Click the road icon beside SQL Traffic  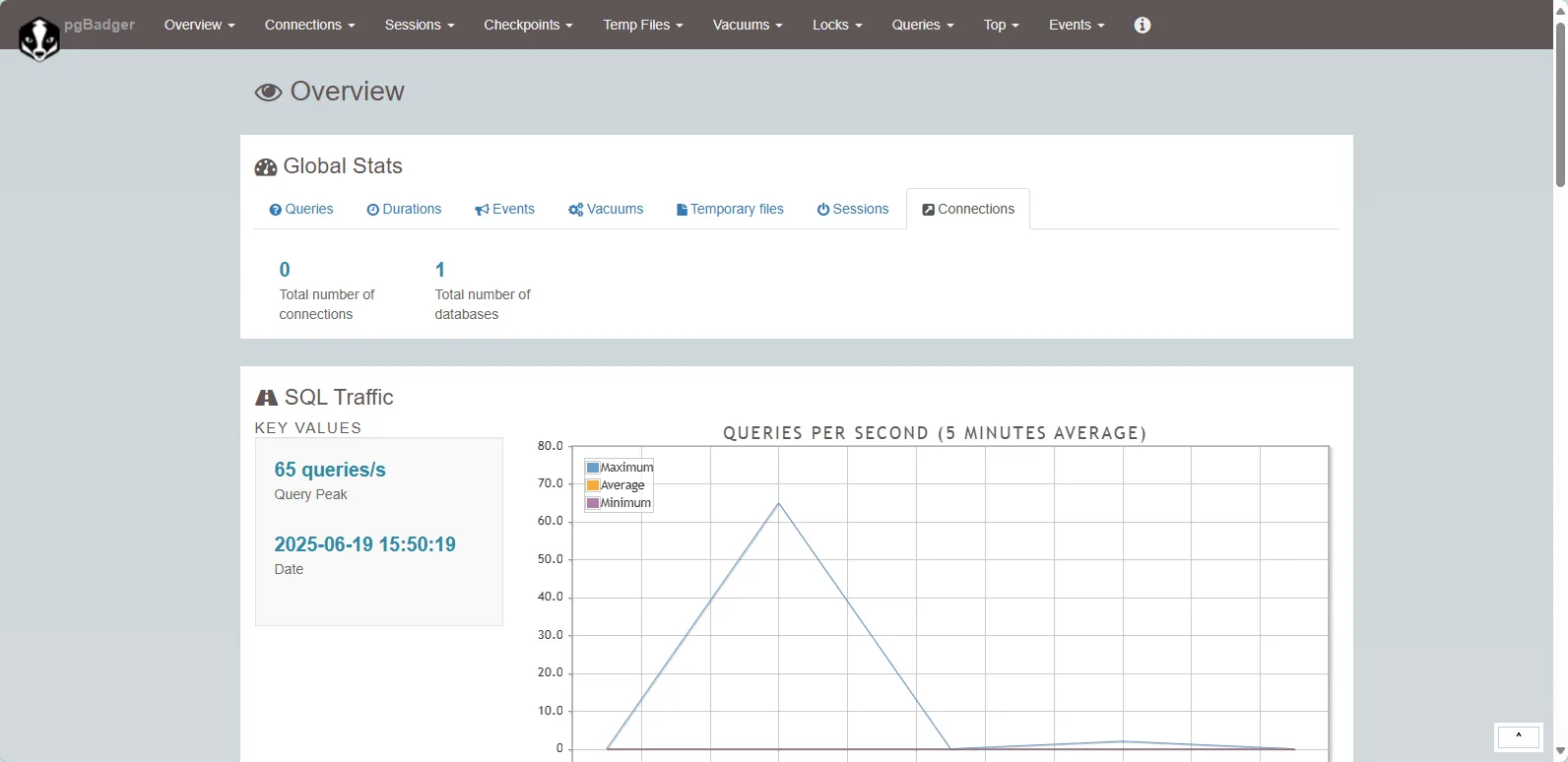click(266, 398)
